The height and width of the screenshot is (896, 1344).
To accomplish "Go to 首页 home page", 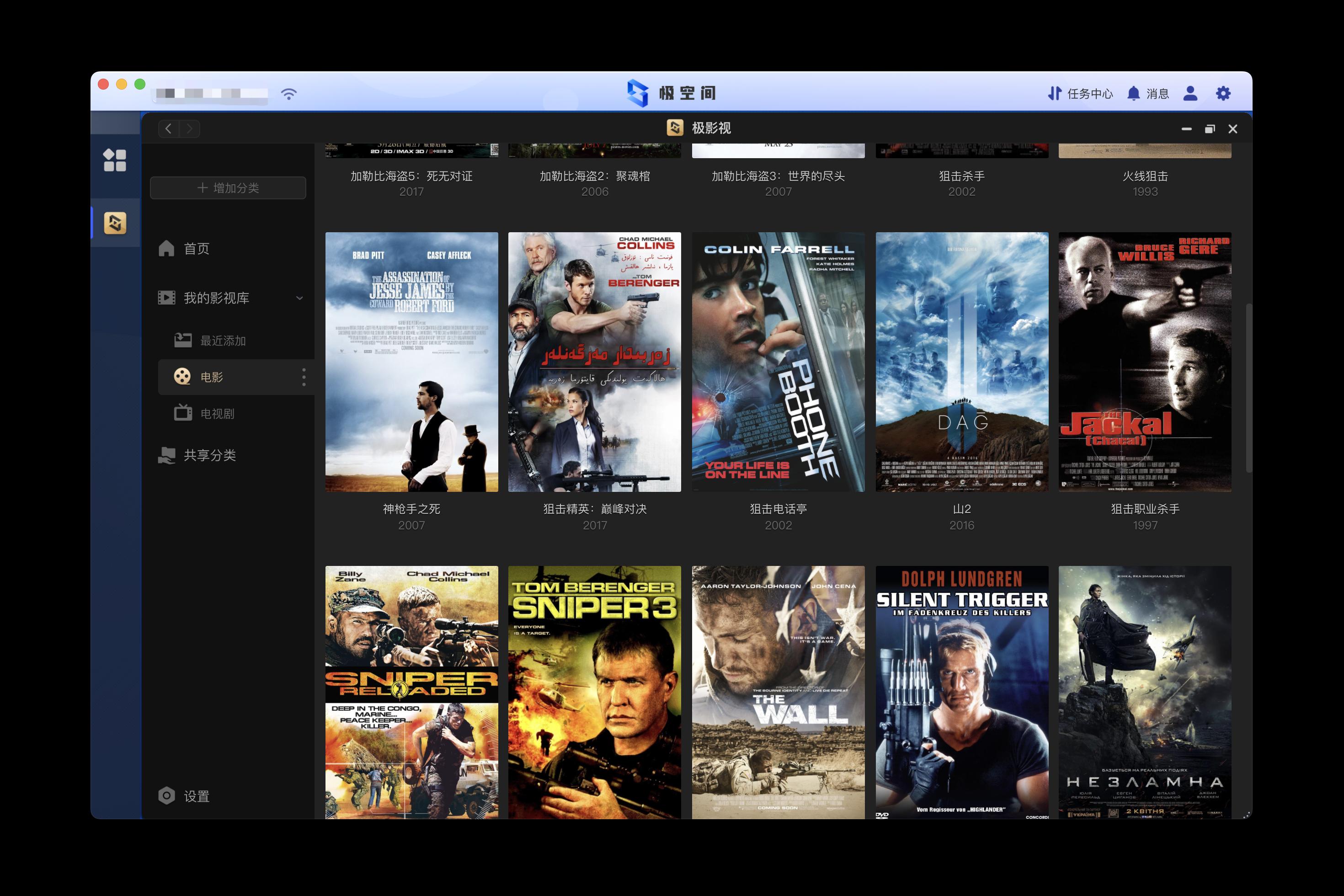I will 196,249.
